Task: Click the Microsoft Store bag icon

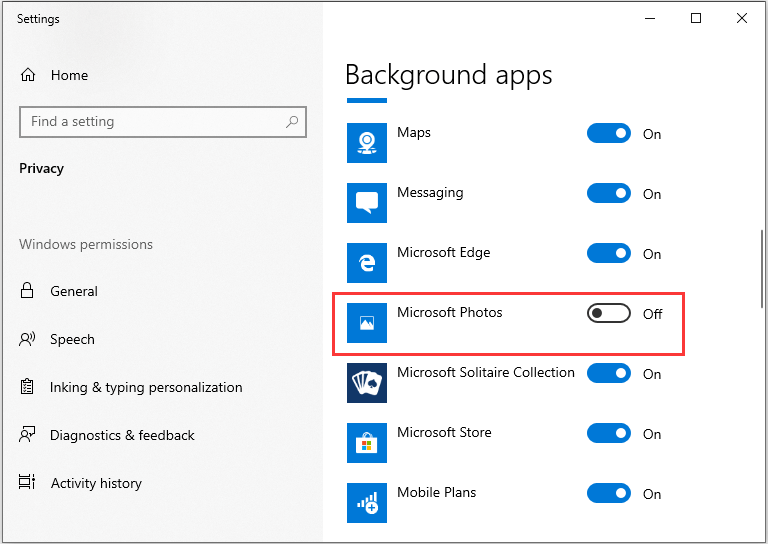Action: point(367,443)
